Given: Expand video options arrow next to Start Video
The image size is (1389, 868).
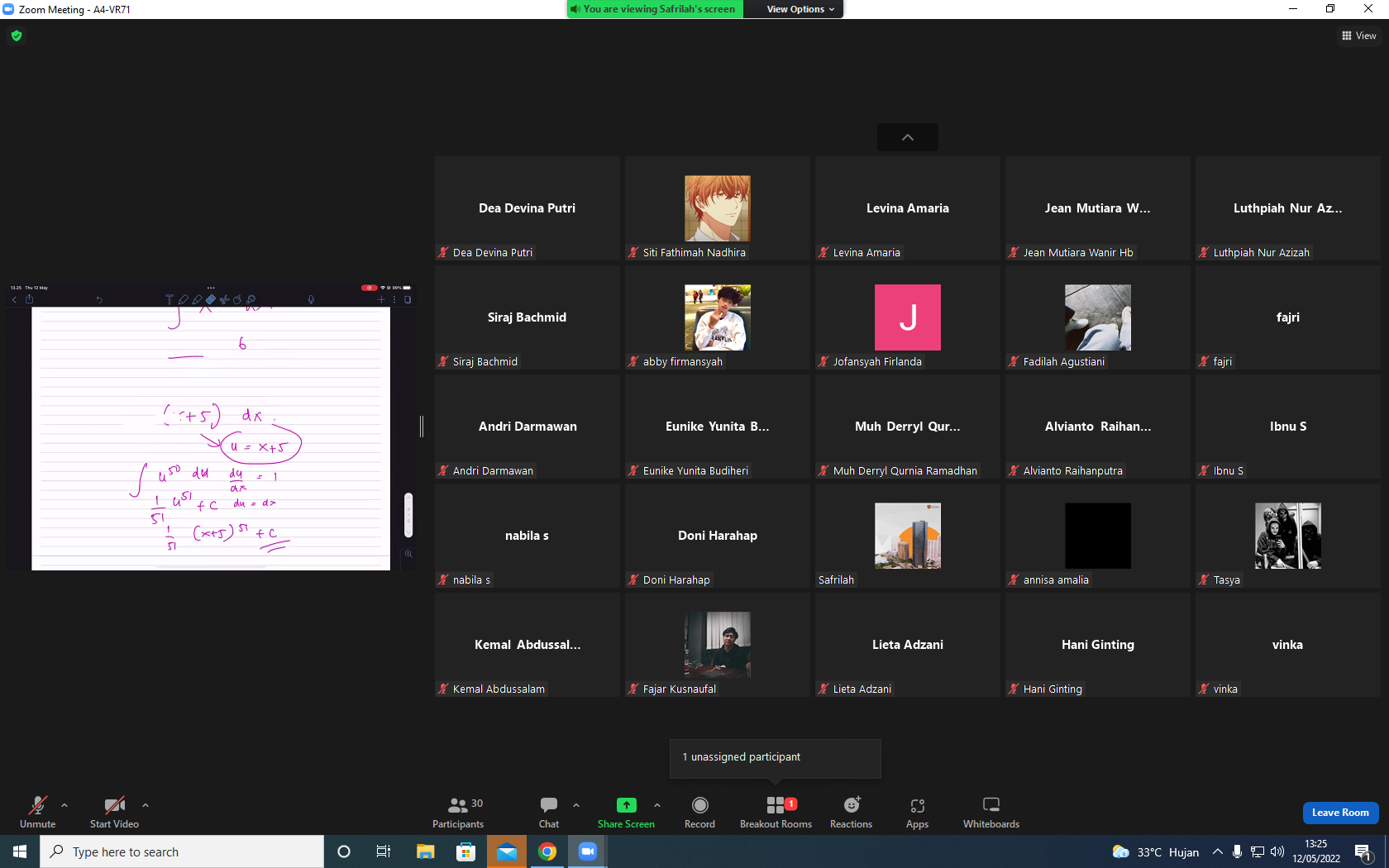Looking at the screenshot, I should pos(146,805).
